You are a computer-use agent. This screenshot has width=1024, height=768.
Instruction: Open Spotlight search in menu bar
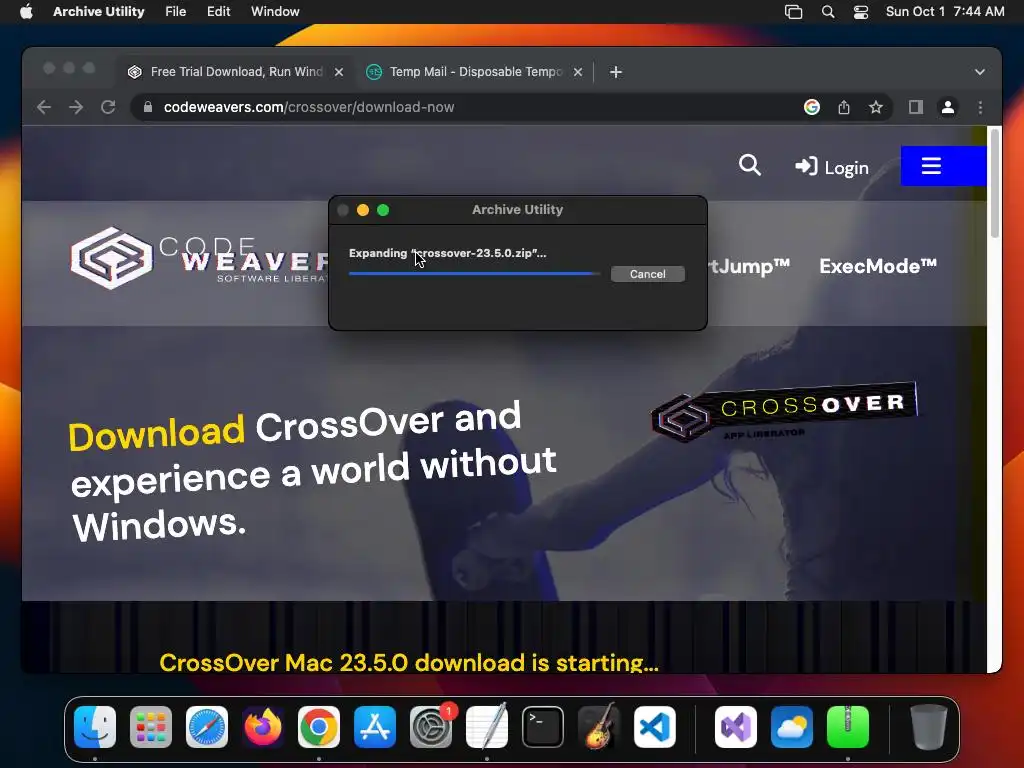coord(827,12)
